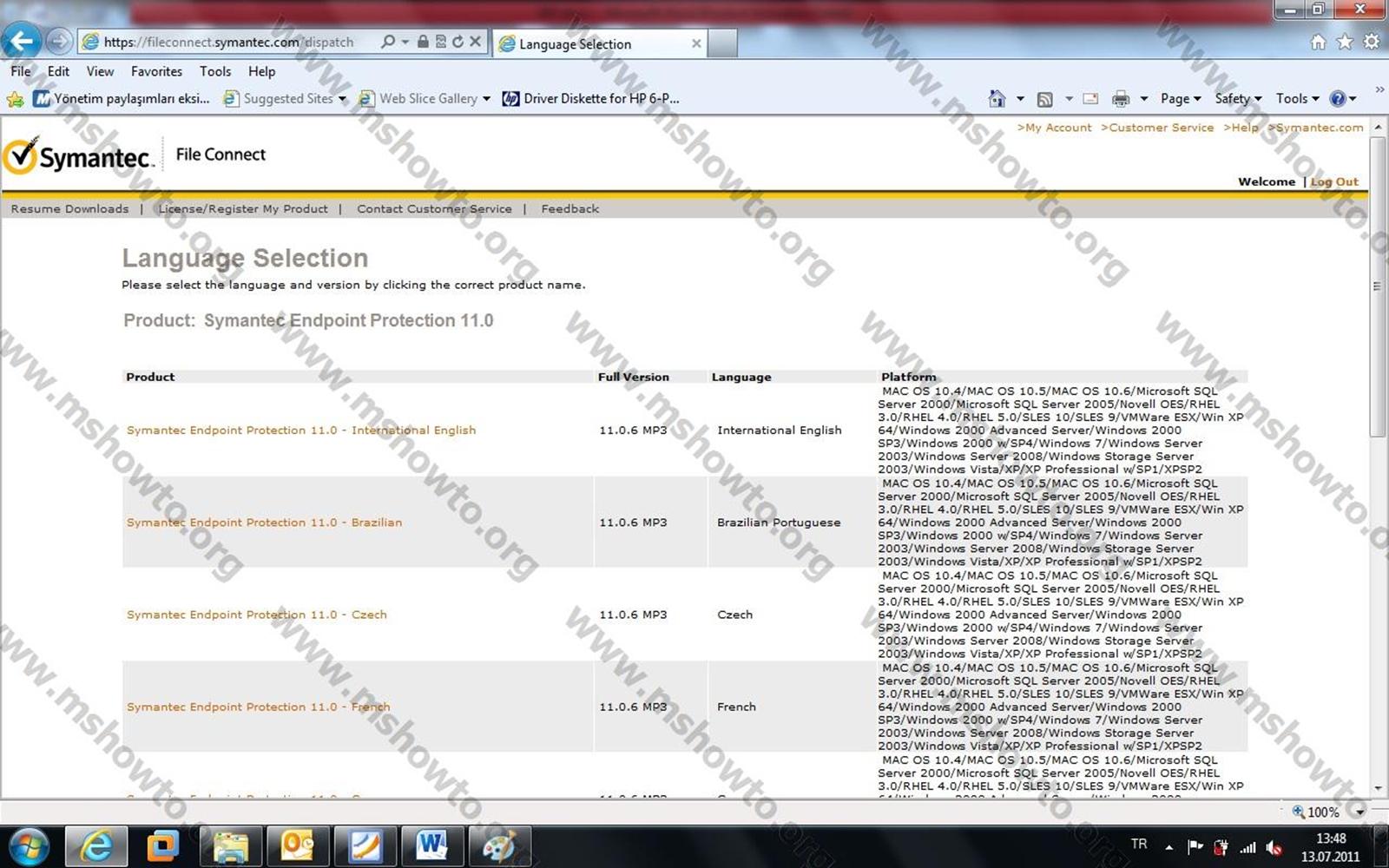Open command bar Home page icon
1389x868 pixels.
click(997, 99)
